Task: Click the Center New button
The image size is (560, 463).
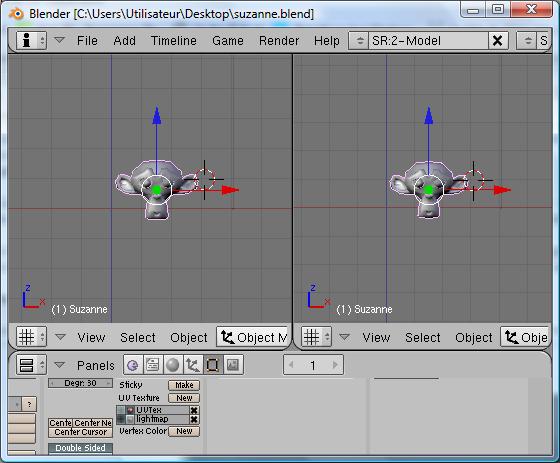Action: pyautogui.click(x=93, y=423)
